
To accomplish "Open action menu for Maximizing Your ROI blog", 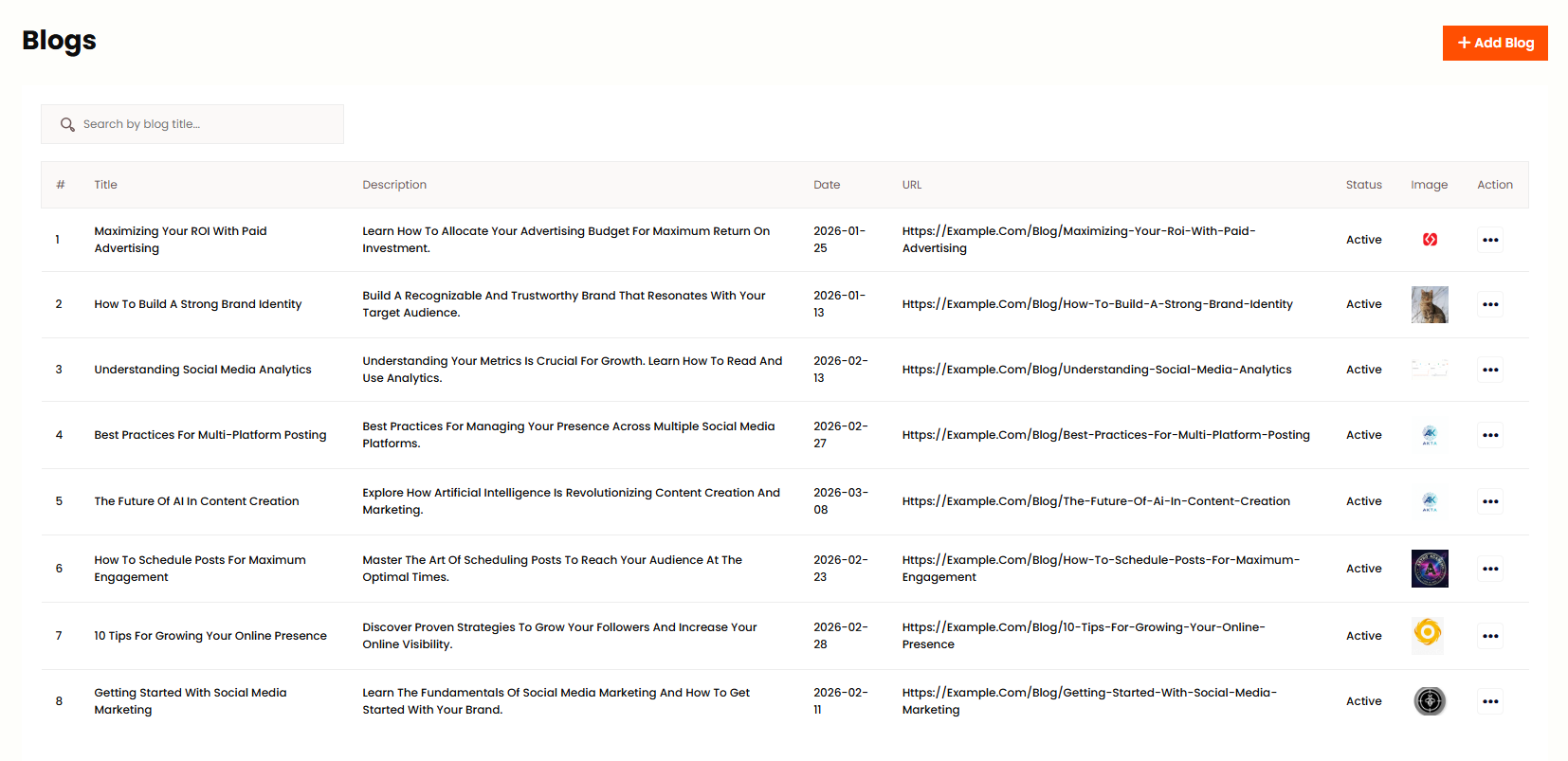I will pyautogui.click(x=1489, y=240).
